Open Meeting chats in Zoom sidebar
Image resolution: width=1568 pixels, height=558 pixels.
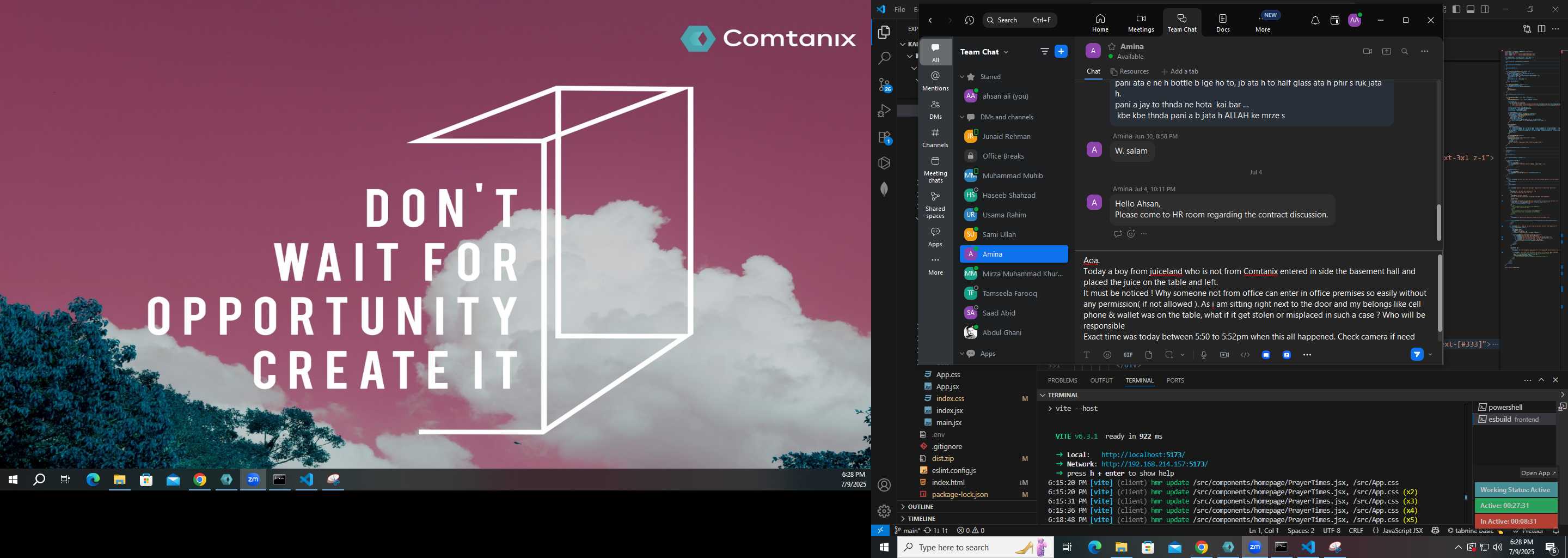click(935, 169)
